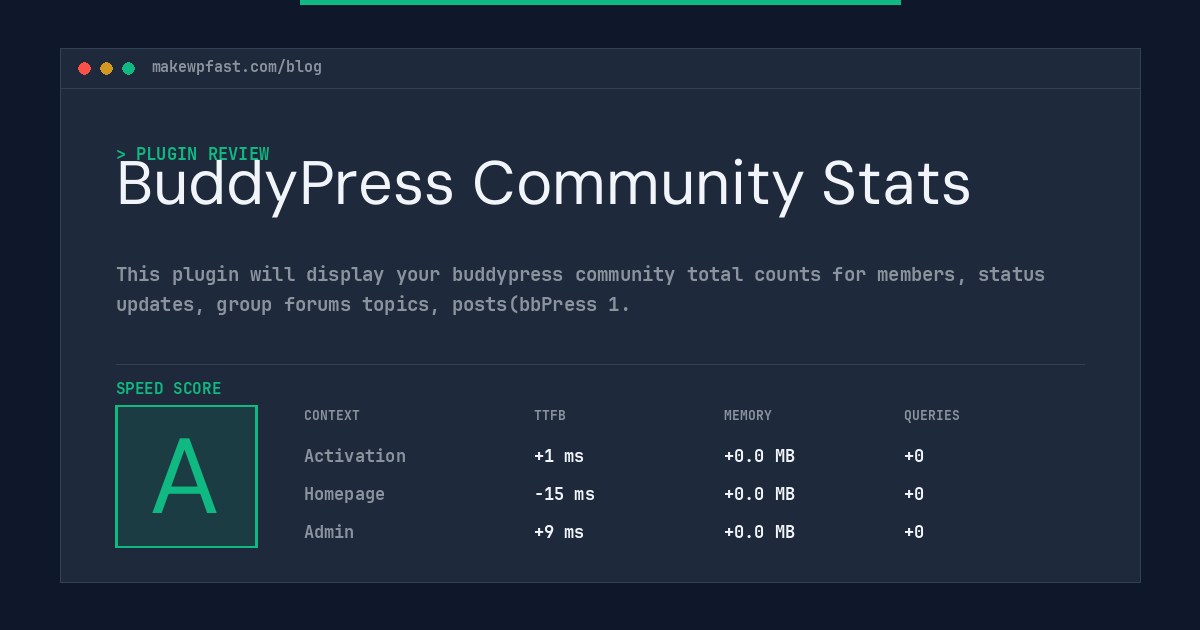Select the 'Activation' row label
The width and height of the screenshot is (1200, 630).
tap(355, 456)
